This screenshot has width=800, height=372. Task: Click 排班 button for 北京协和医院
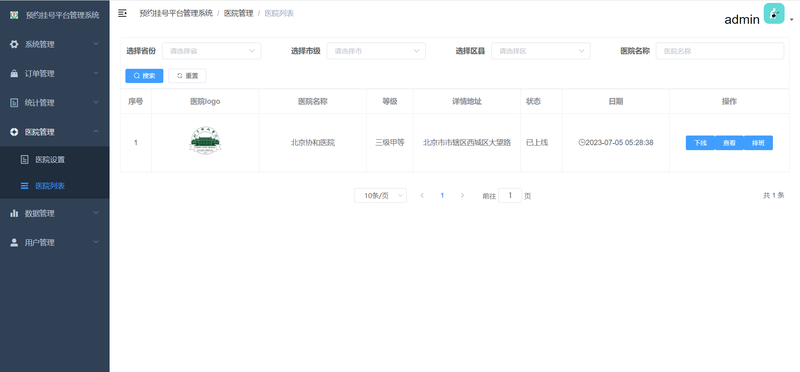pos(758,143)
